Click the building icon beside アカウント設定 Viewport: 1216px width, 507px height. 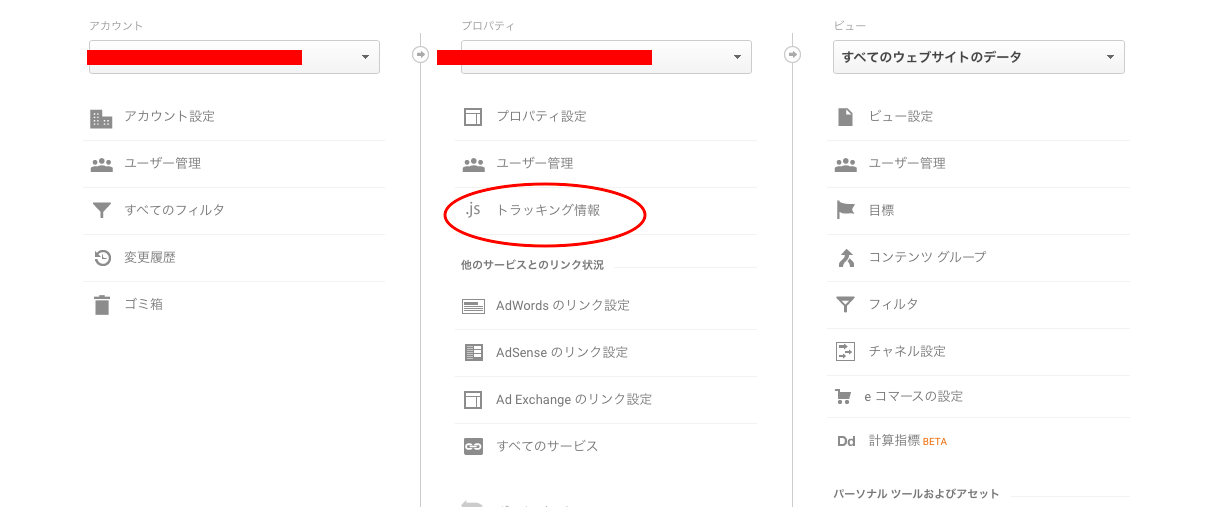[101, 118]
